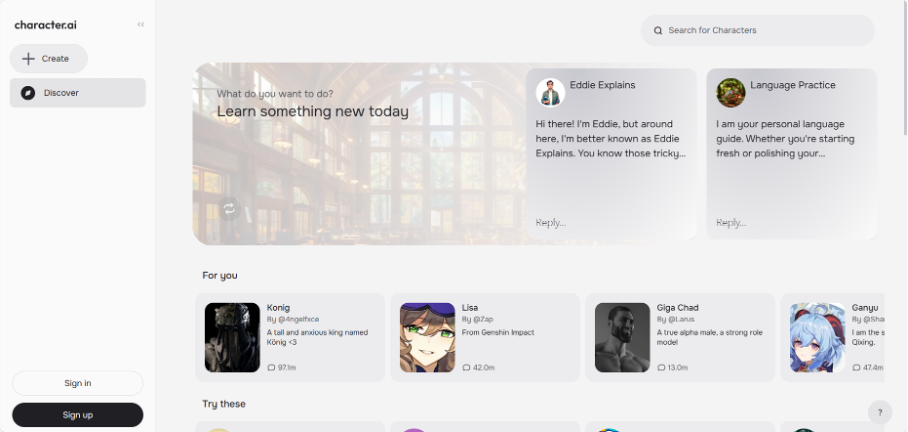Click the character.ai logo

pos(45,25)
